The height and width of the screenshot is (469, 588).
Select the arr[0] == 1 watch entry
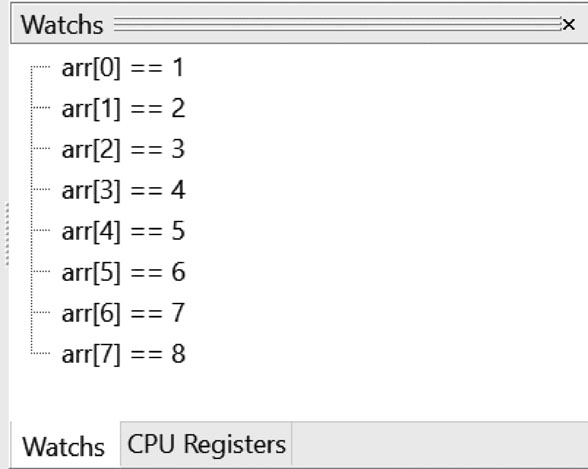pos(123,68)
